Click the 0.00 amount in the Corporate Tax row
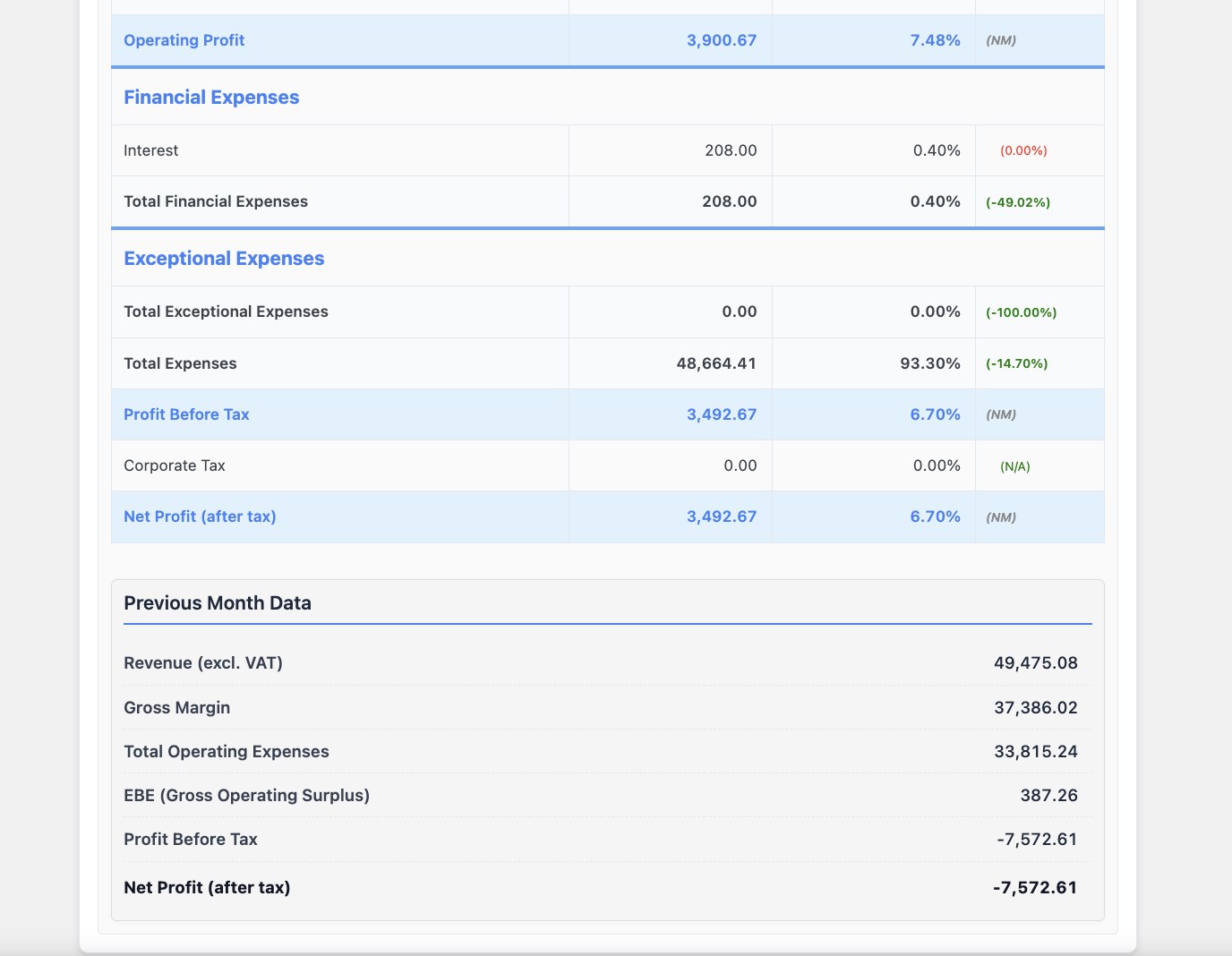The height and width of the screenshot is (956, 1232). pyautogui.click(x=740, y=465)
